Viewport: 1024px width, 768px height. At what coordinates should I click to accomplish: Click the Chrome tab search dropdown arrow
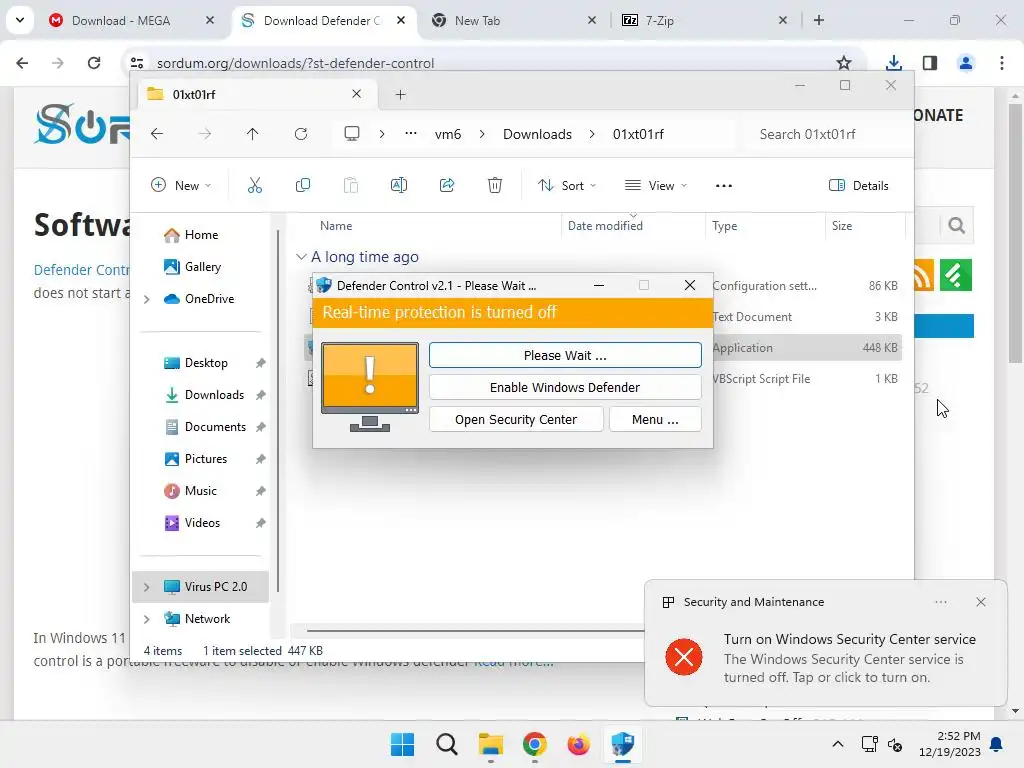(x=20, y=20)
